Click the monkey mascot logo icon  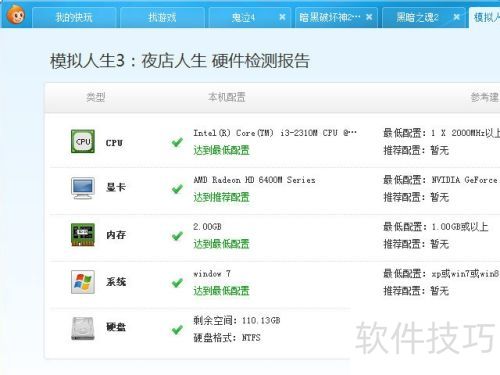pyautogui.click(x=16, y=14)
